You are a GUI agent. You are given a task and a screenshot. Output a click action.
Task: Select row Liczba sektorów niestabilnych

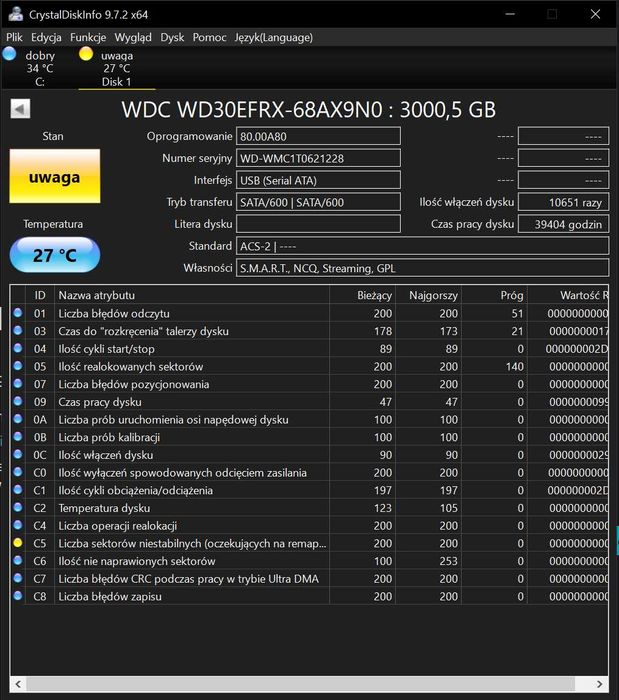coord(309,543)
